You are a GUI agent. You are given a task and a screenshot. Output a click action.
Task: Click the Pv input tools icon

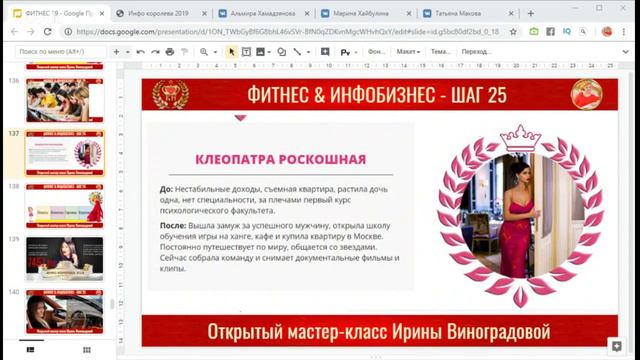(345, 52)
